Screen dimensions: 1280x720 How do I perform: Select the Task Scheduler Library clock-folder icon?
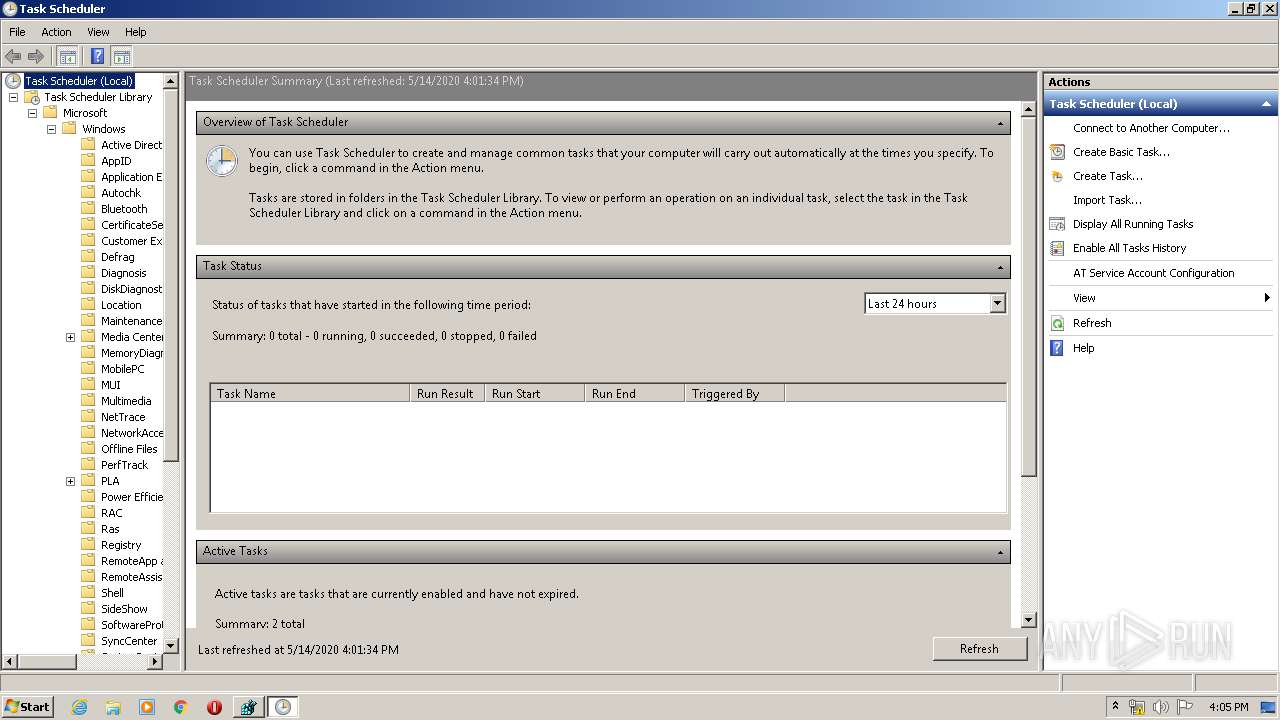tap(32, 97)
